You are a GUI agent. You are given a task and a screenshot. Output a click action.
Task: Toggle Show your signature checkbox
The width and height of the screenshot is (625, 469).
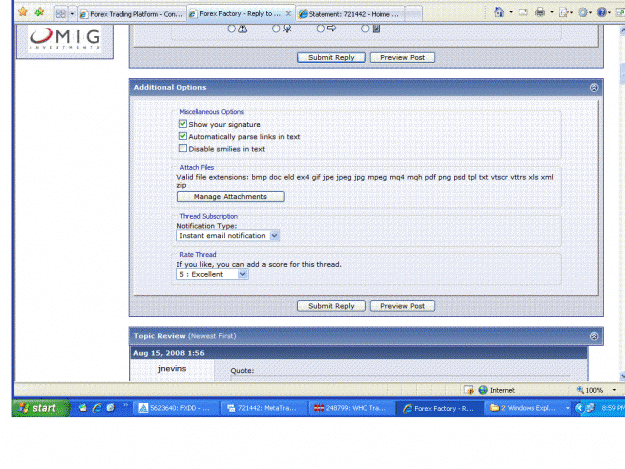pos(183,124)
